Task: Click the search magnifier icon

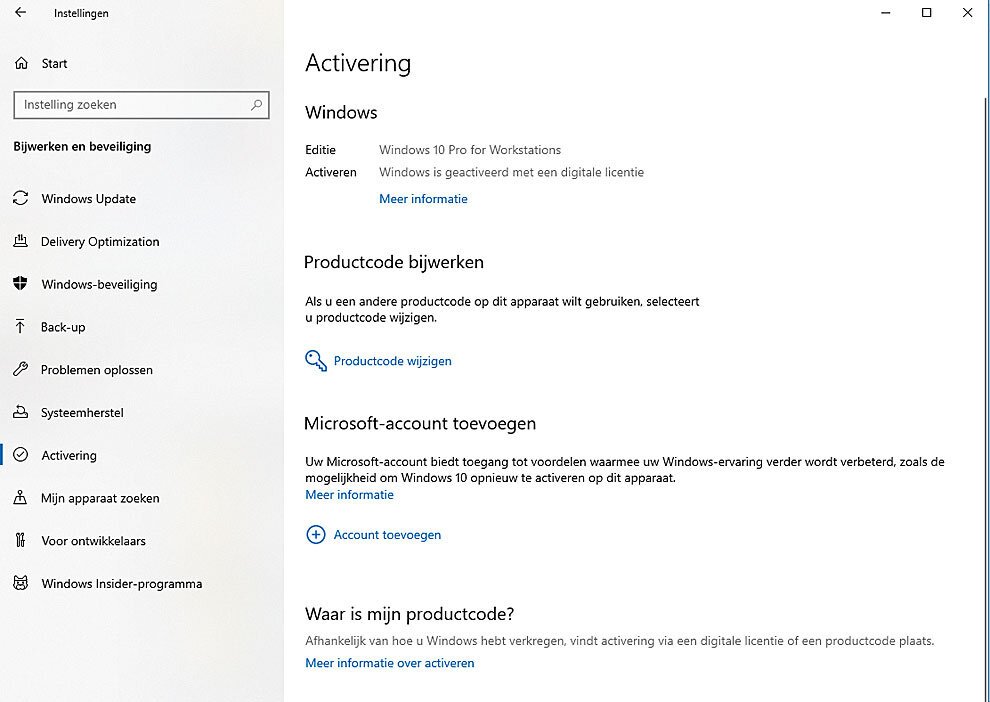Action: (256, 105)
